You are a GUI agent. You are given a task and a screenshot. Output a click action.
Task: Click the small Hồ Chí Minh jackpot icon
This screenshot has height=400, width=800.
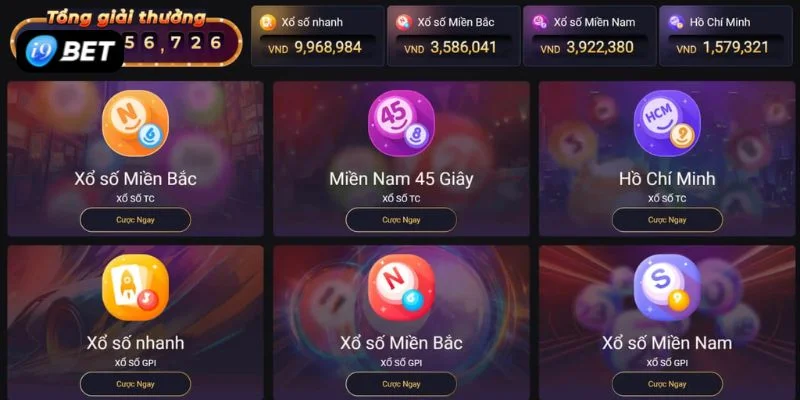[677, 22]
